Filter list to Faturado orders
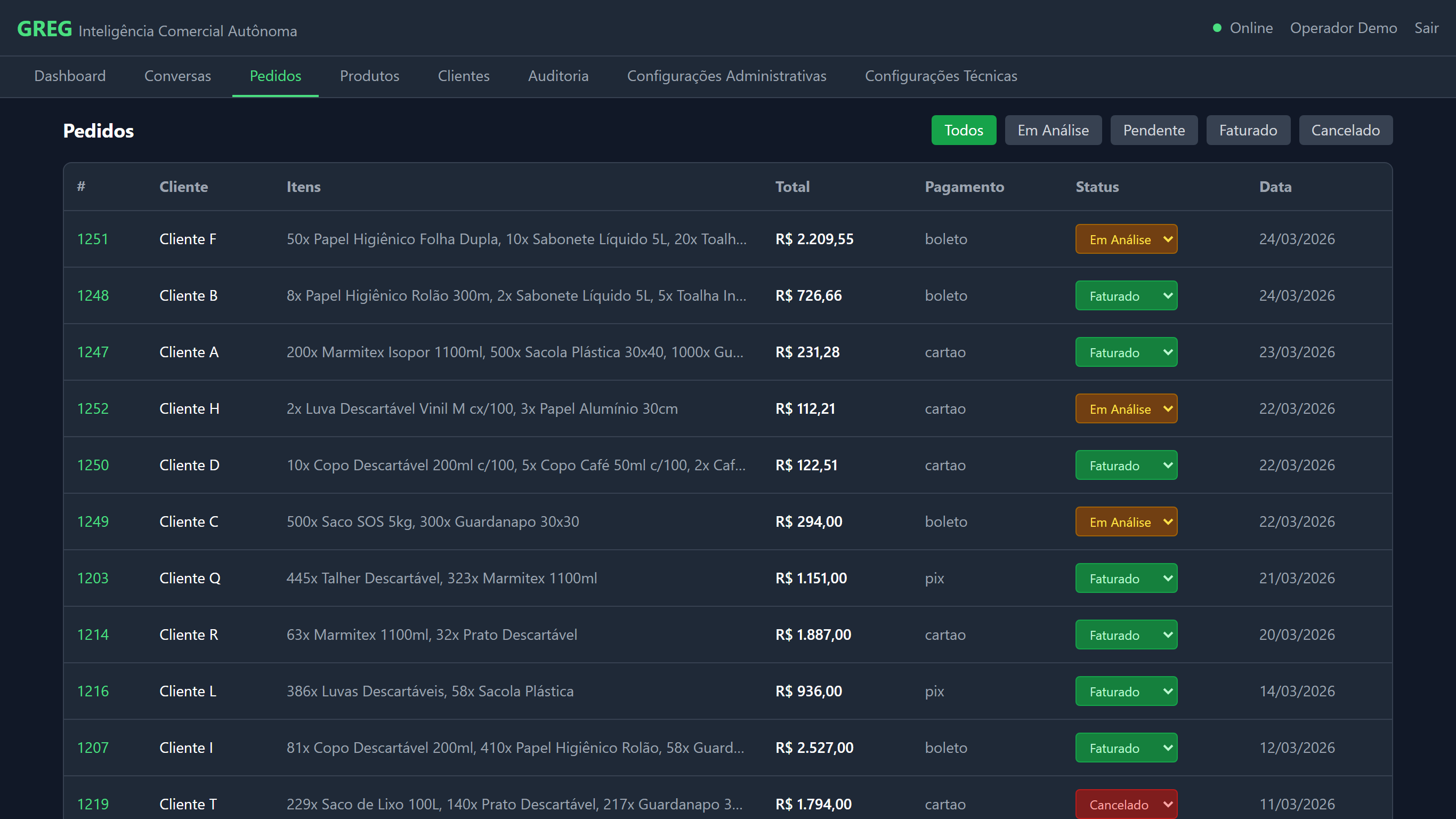This screenshot has width=1456, height=819. (x=1248, y=131)
